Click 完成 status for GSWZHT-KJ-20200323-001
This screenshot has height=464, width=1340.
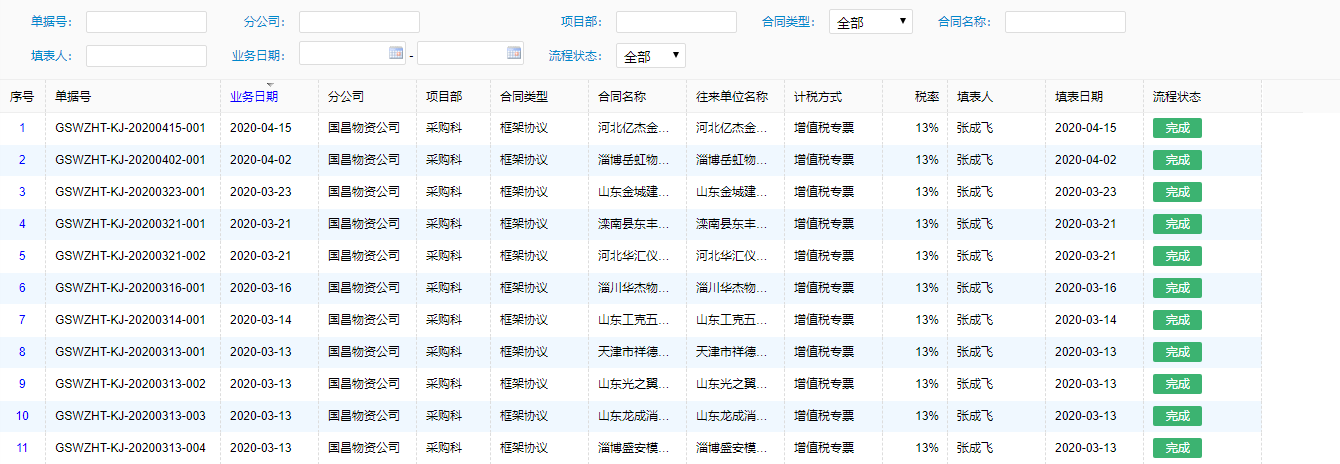[1177, 192]
